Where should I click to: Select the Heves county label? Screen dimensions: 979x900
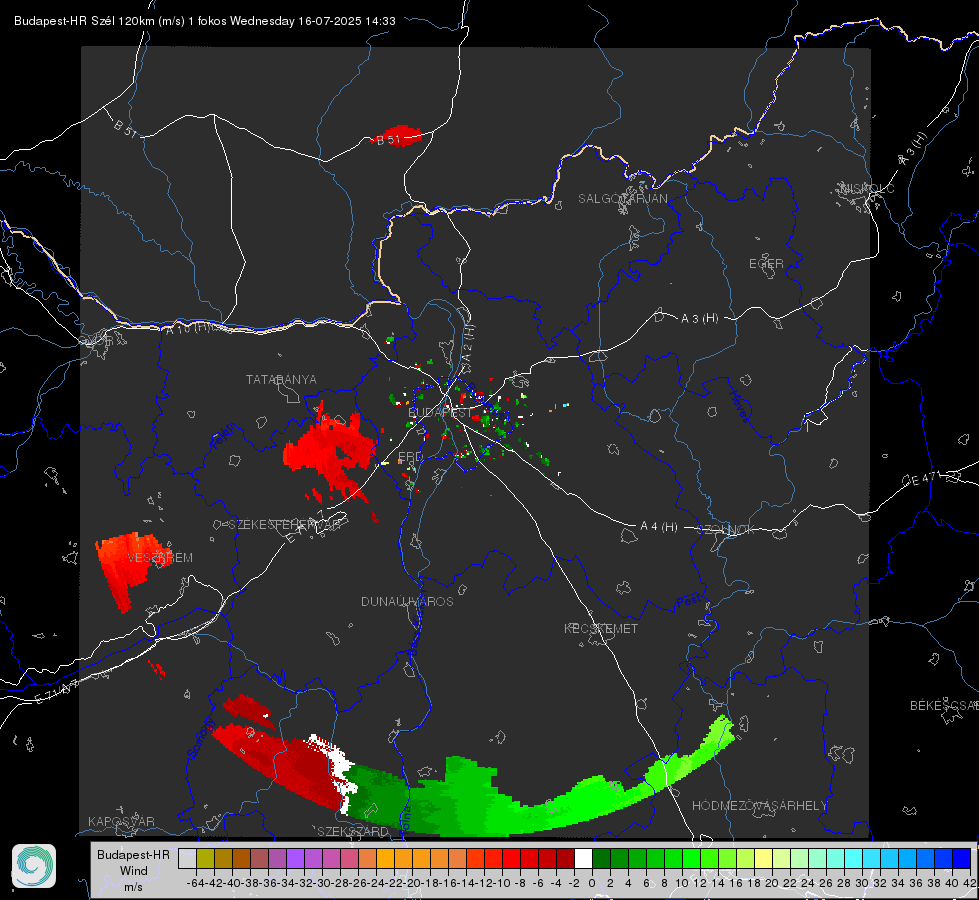[x=739, y=406]
